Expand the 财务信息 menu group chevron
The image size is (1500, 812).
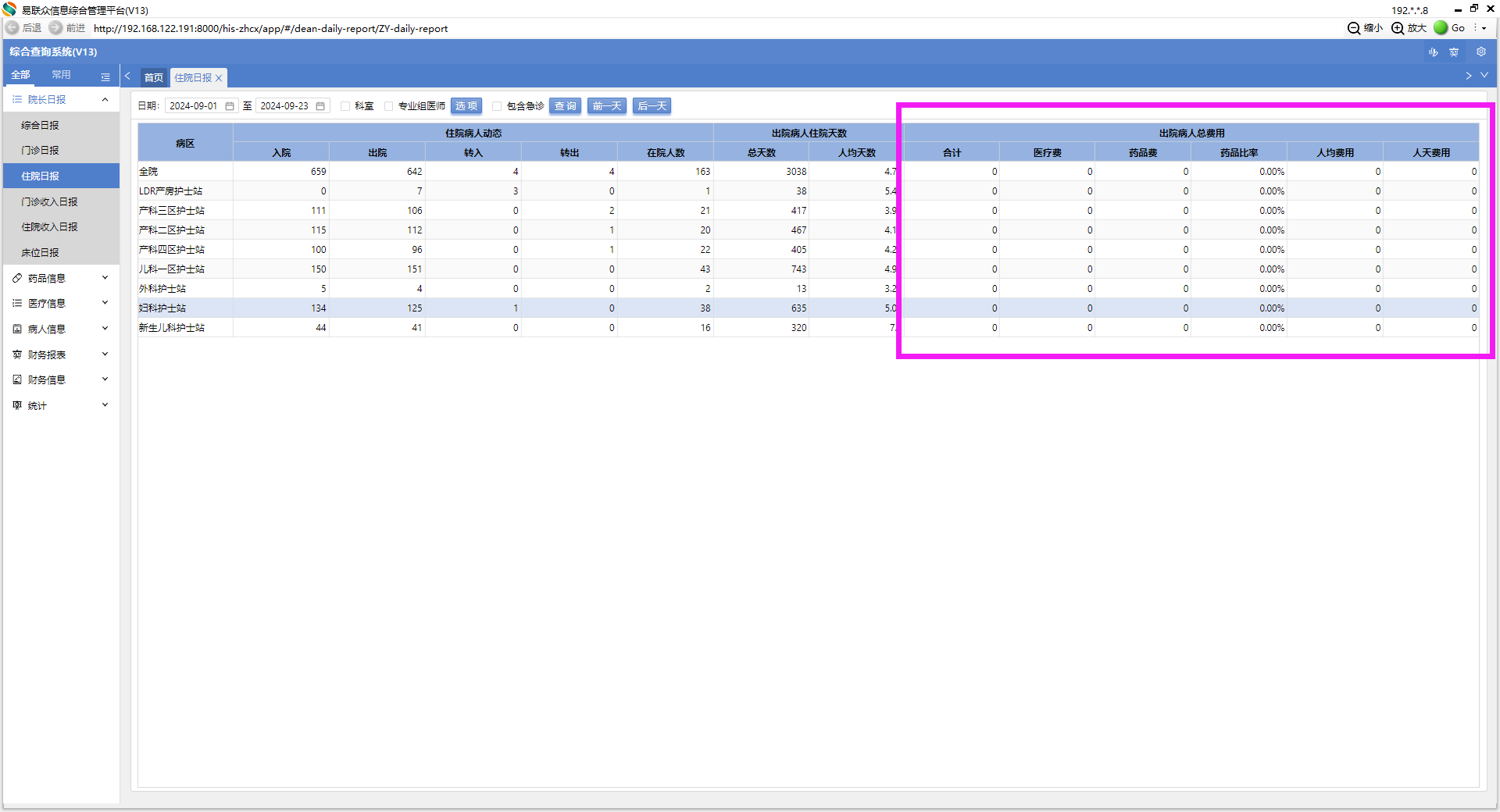105,379
